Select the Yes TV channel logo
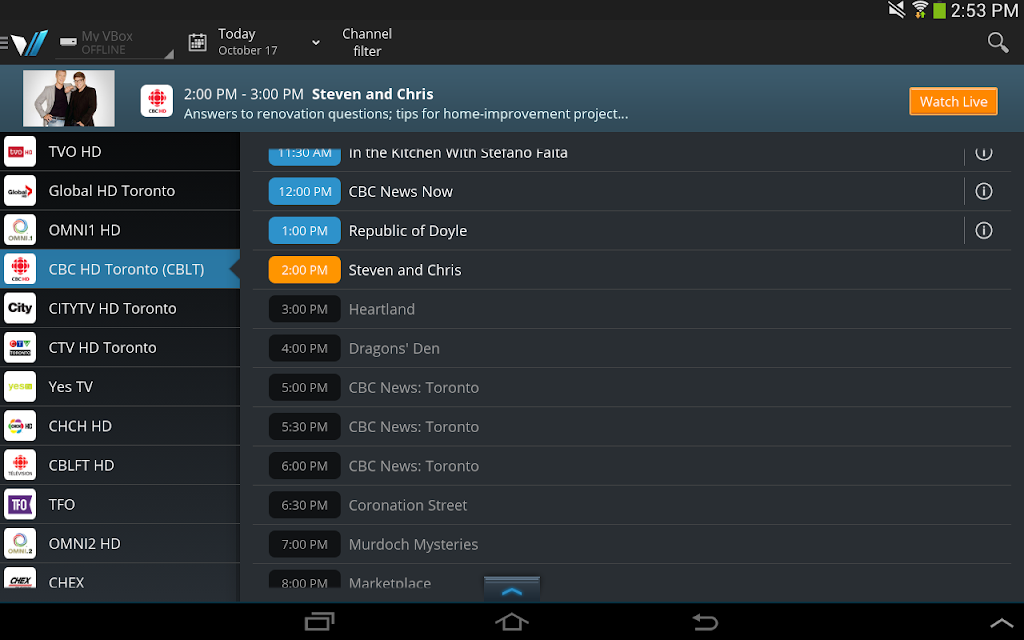 [20, 387]
